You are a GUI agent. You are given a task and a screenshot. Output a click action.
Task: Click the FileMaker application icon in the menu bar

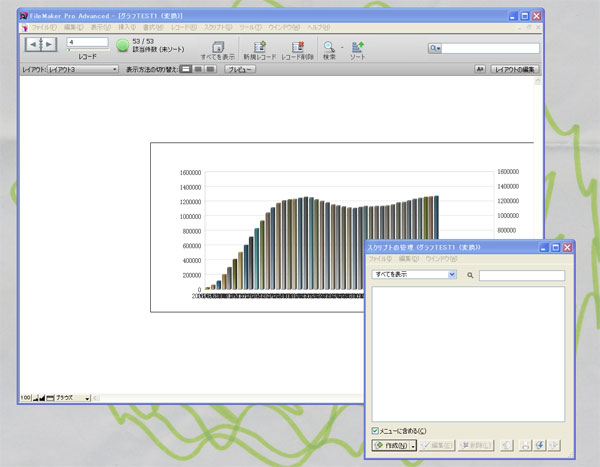pyautogui.click(x=24, y=28)
